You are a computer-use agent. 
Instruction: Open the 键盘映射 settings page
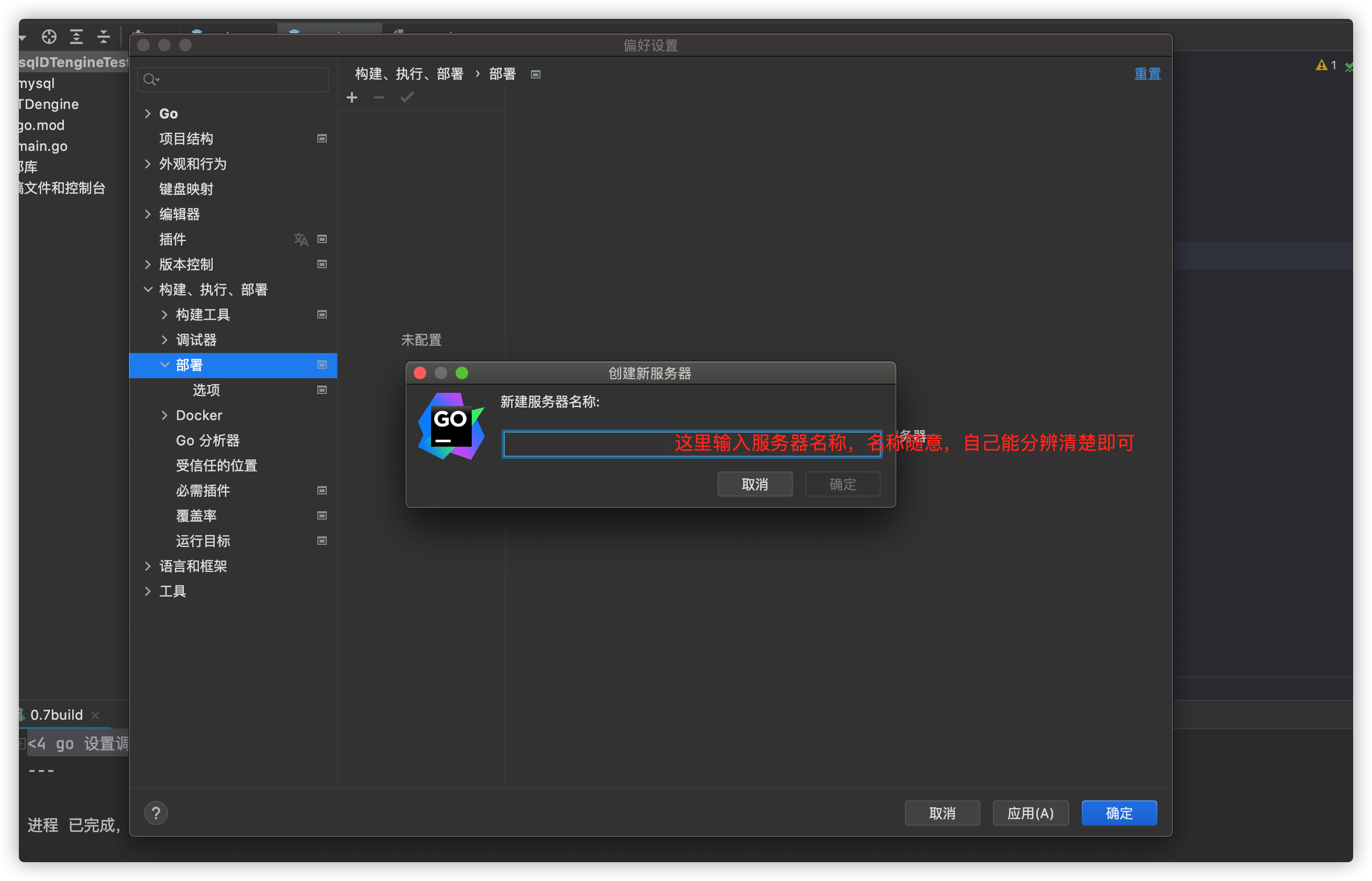[x=186, y=189]
